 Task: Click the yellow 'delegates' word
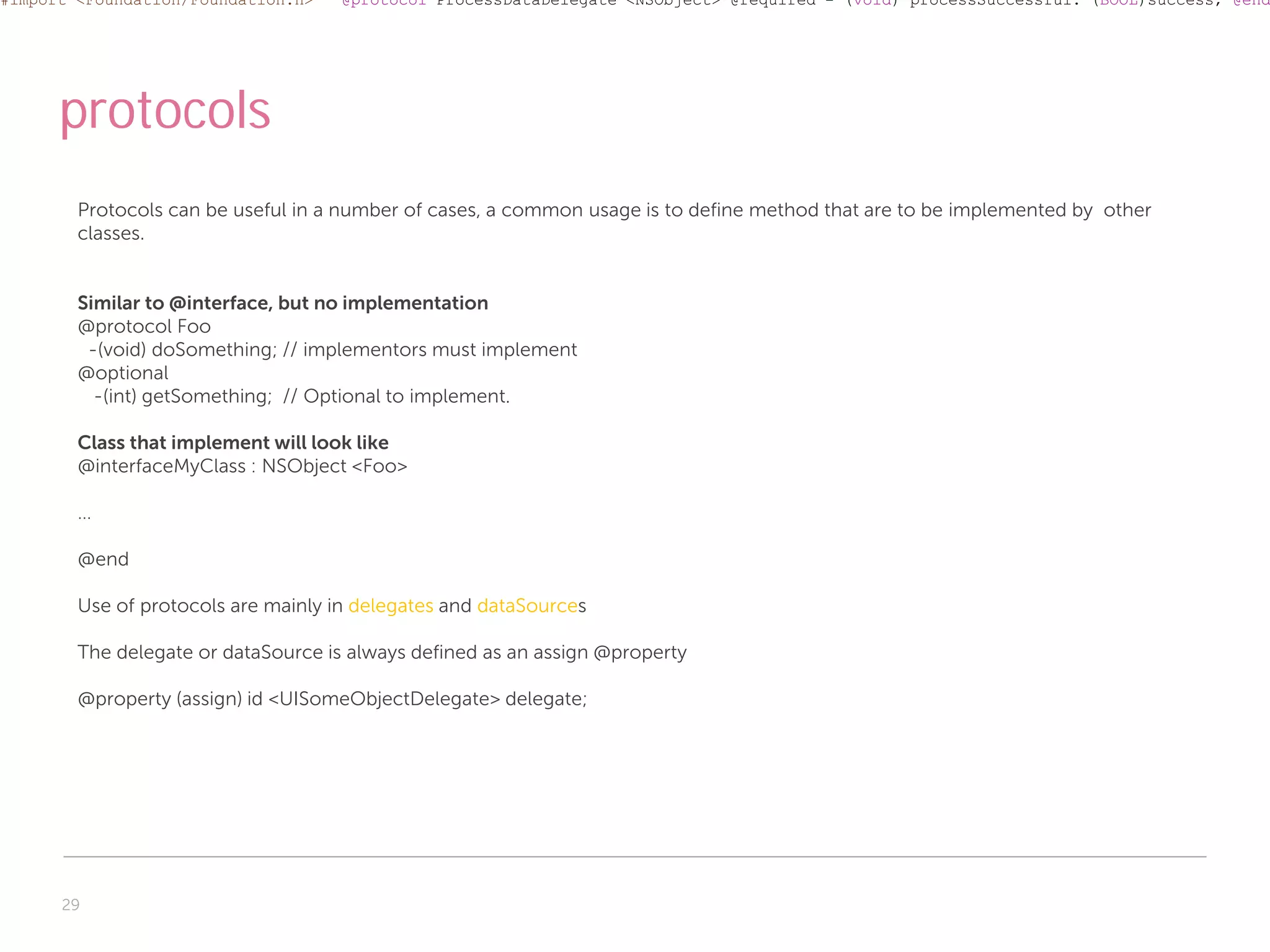tap(391, 606)
